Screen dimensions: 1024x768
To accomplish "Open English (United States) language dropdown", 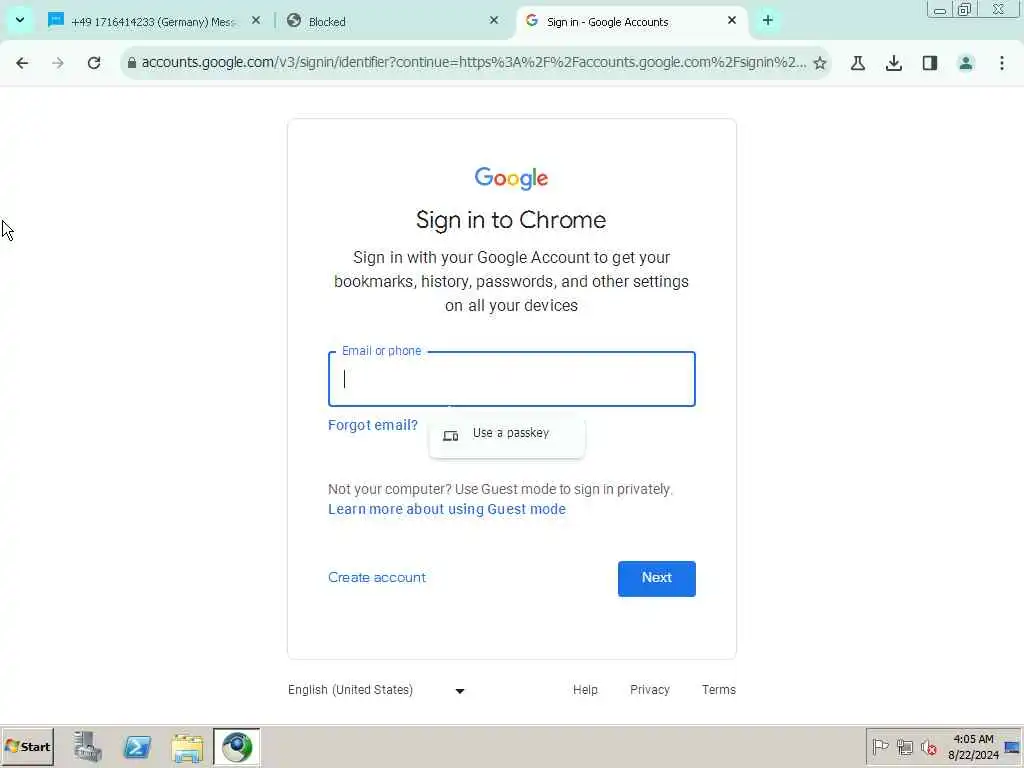I will [376, 690].
